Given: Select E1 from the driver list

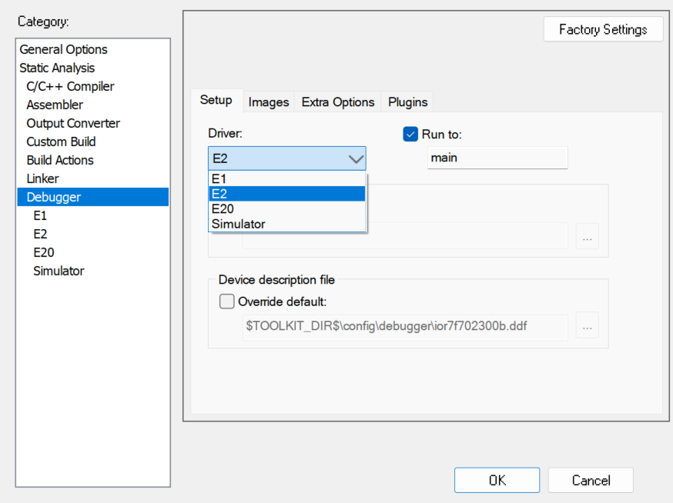Looking at the screenshot, I should [x=286, y=179].
